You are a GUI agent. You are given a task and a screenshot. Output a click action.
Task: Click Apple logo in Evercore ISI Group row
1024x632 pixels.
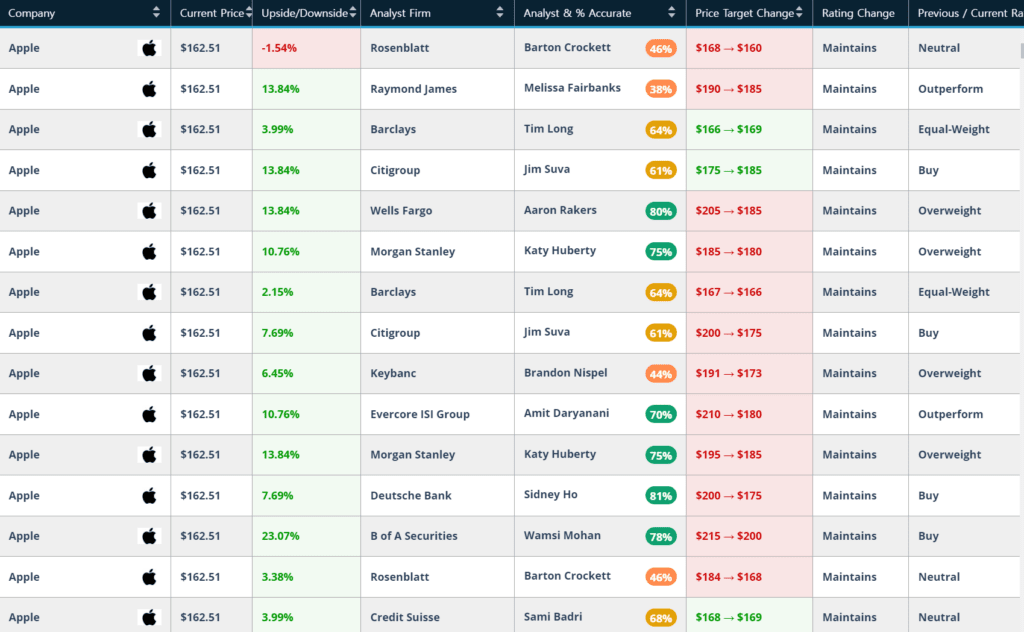(149, 415)
